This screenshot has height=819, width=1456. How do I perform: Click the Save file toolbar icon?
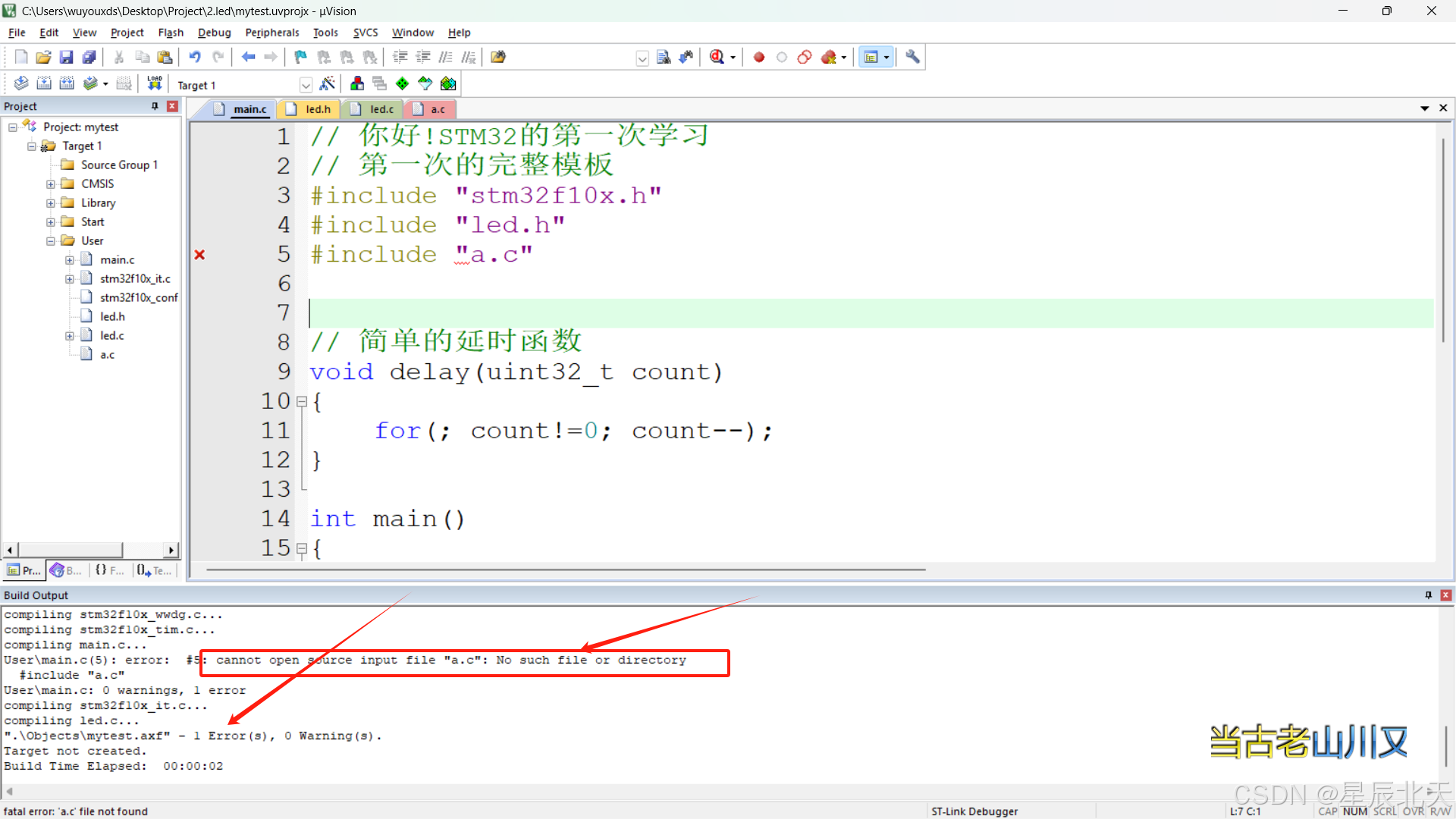point(66,57)
